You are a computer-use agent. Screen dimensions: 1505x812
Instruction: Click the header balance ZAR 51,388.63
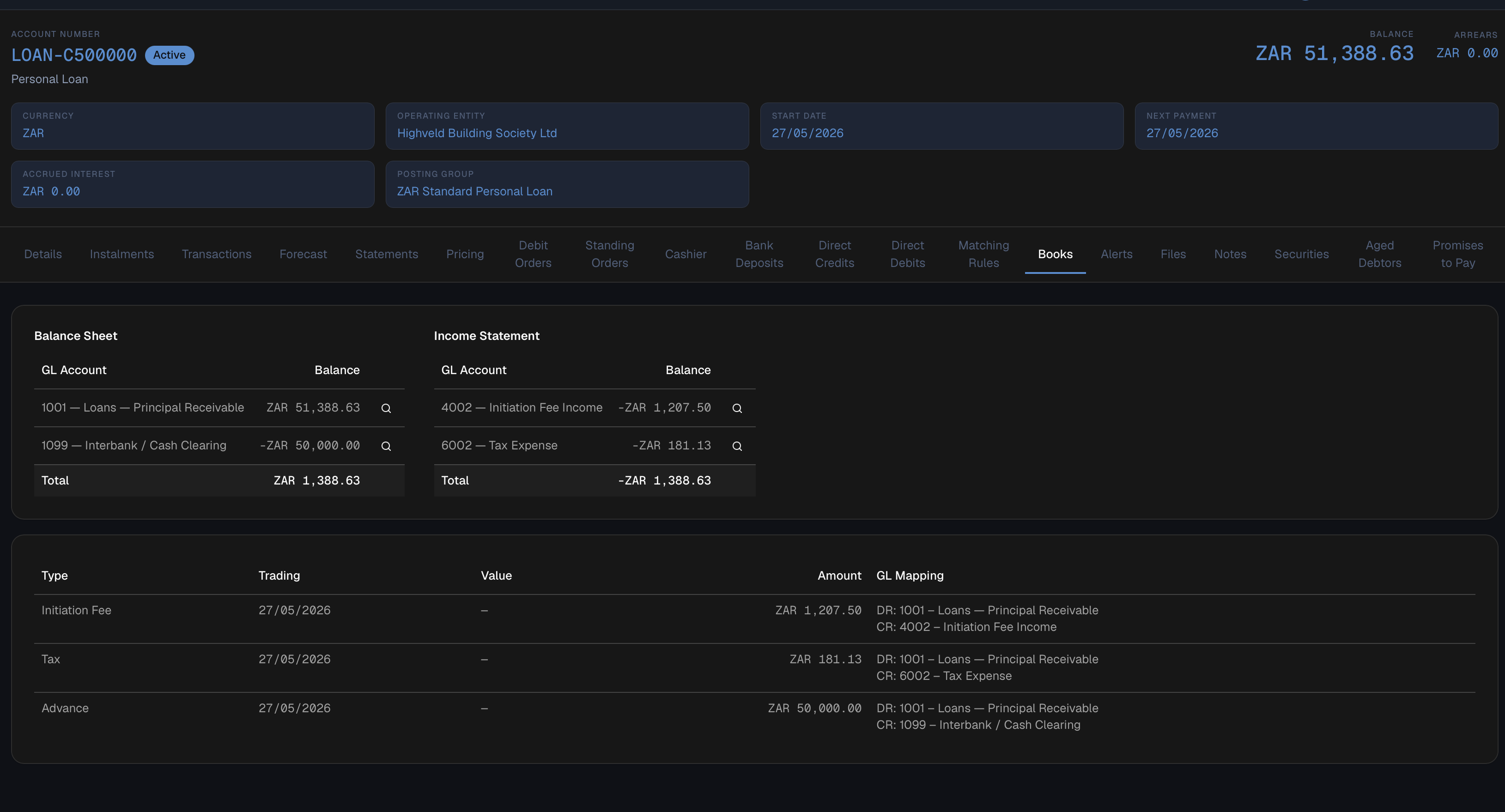click(1335, 54)
